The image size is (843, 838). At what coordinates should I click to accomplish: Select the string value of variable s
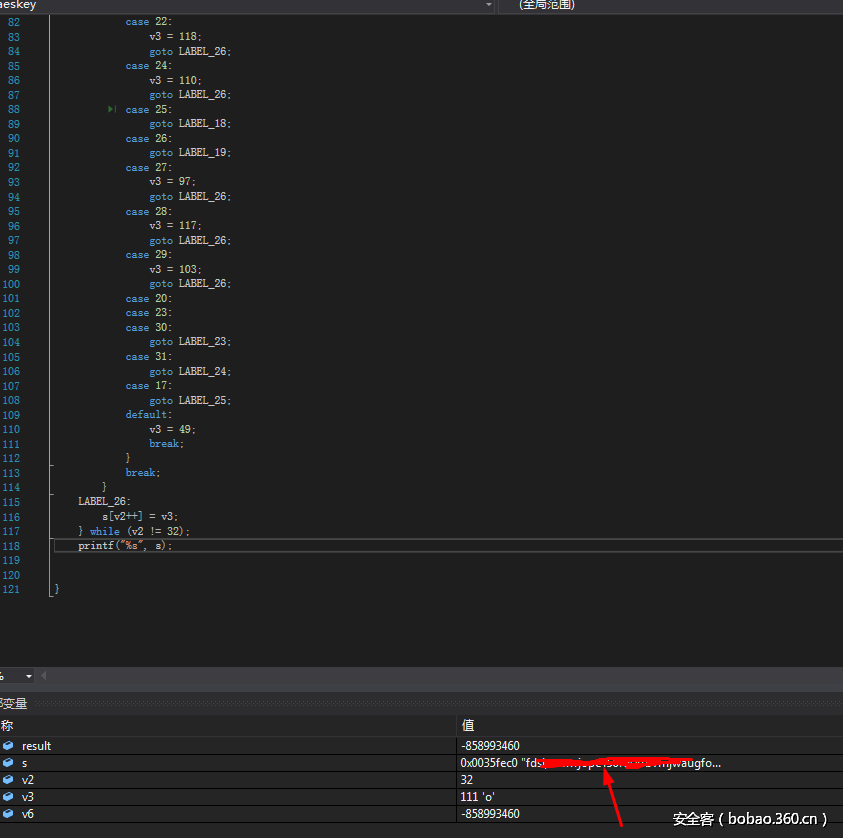point(590,763)
